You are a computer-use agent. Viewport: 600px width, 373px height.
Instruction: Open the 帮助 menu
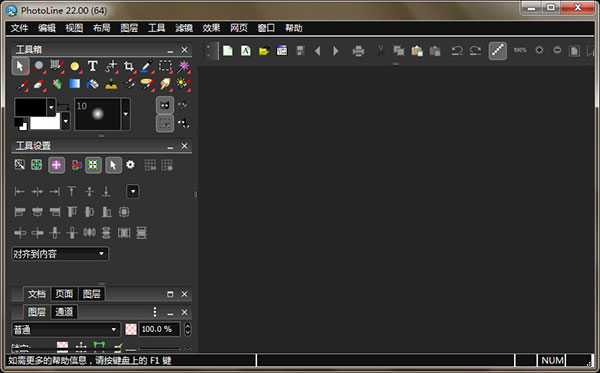(293, 28)
